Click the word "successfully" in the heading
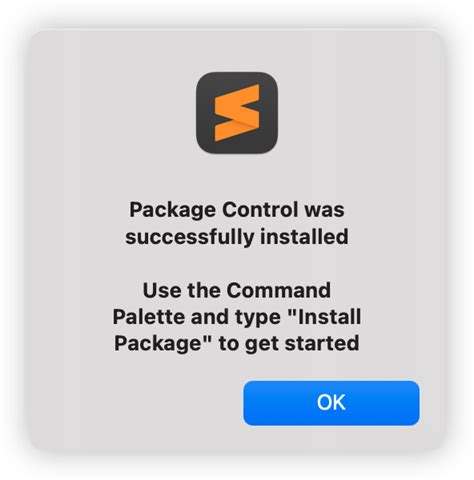This screenshot has height=480, width=474. tap(190, 237)
